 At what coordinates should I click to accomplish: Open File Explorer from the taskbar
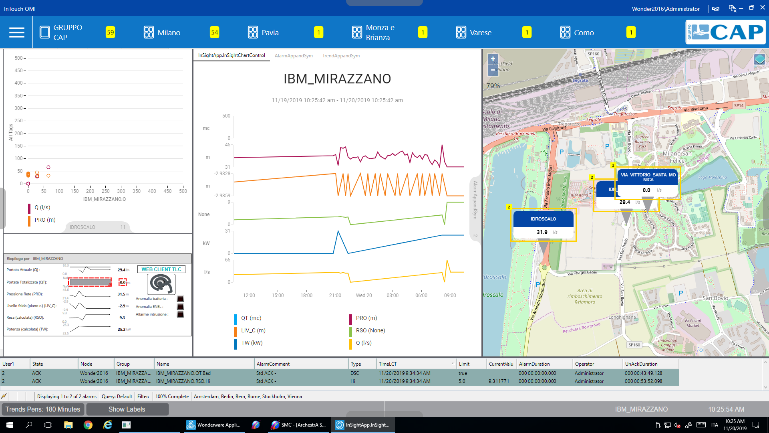tap(68, 425)
